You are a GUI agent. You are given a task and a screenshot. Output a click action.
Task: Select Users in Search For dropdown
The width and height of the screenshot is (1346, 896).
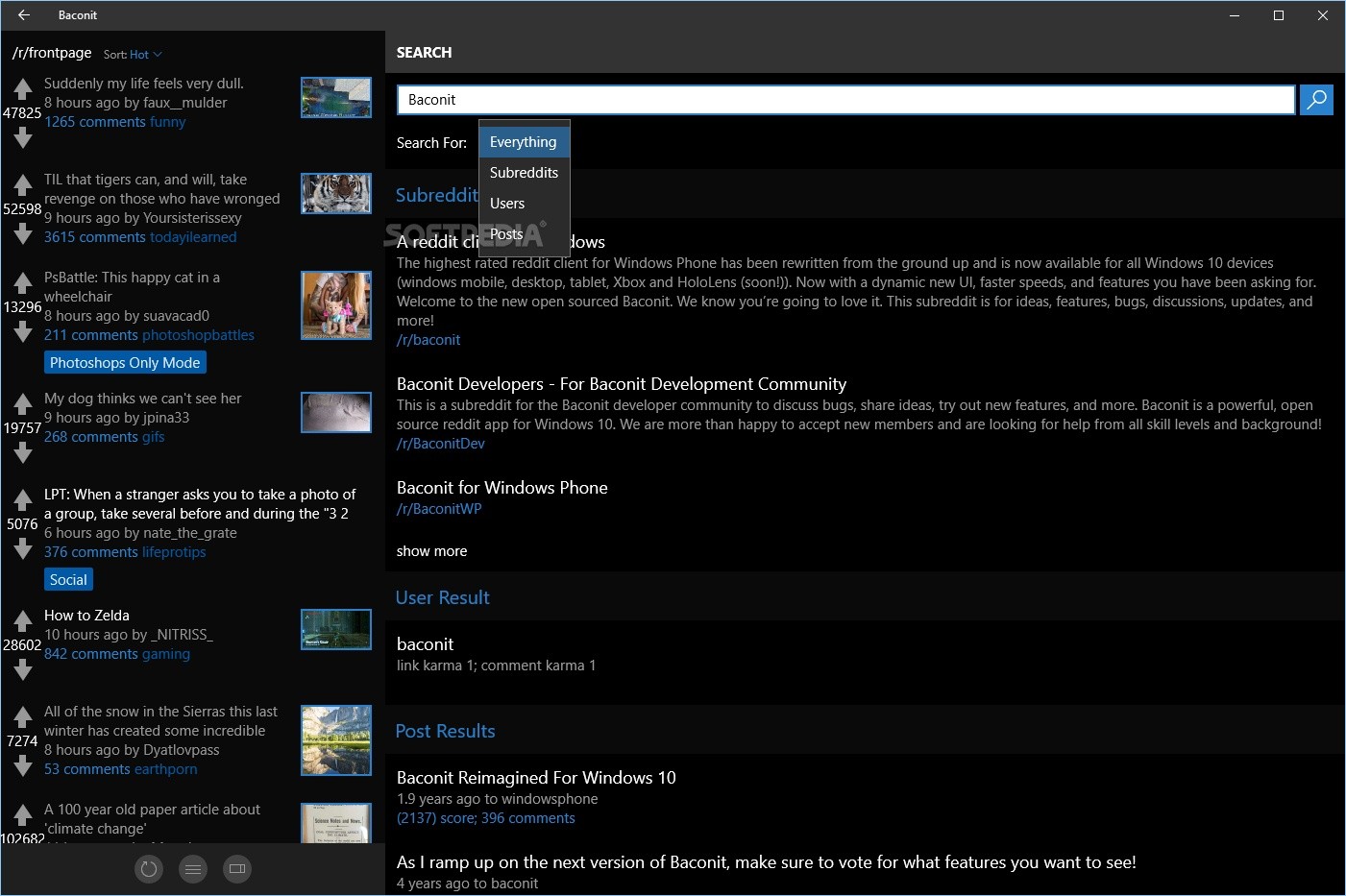[x=524, y=204]
